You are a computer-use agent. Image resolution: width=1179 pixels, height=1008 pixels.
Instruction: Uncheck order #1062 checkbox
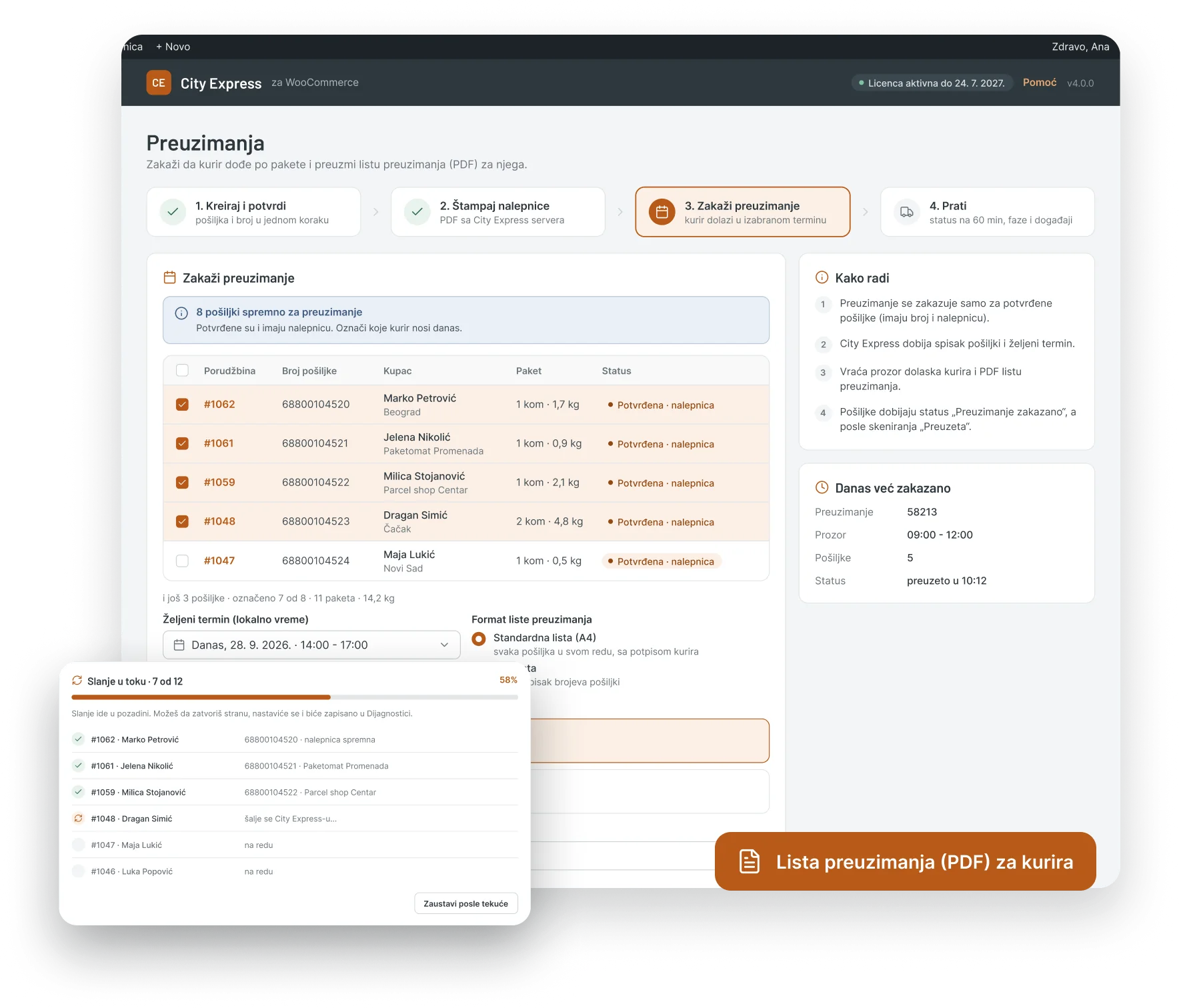[x=182, y=405]
